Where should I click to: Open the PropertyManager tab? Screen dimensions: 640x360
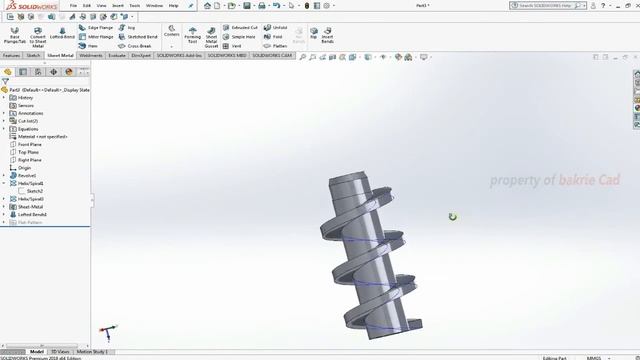coord(23,72)
